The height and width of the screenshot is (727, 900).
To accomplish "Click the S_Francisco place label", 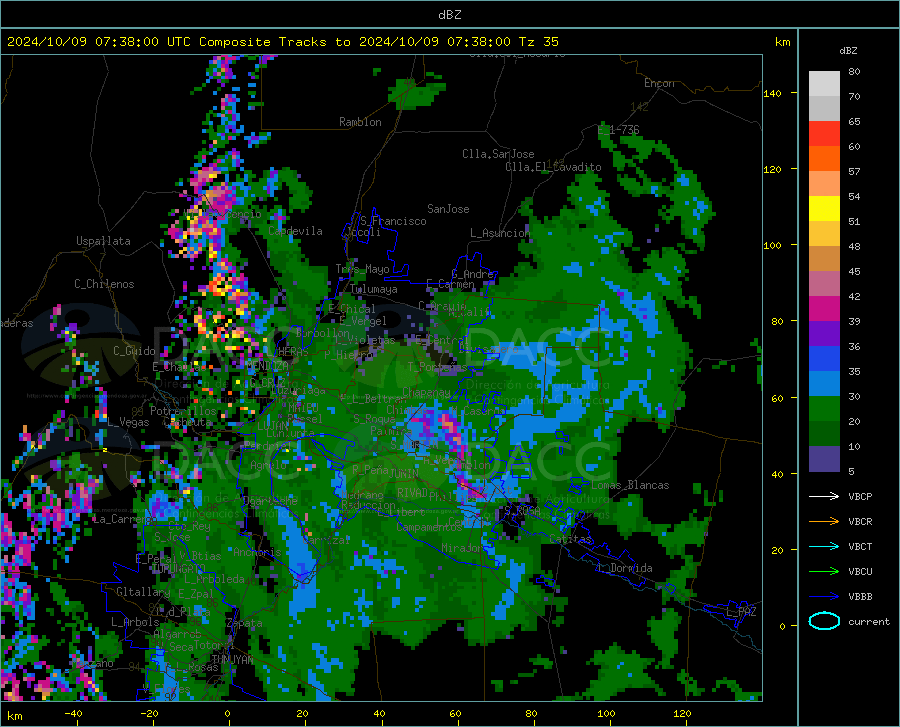I will click(x=393, y=221).
